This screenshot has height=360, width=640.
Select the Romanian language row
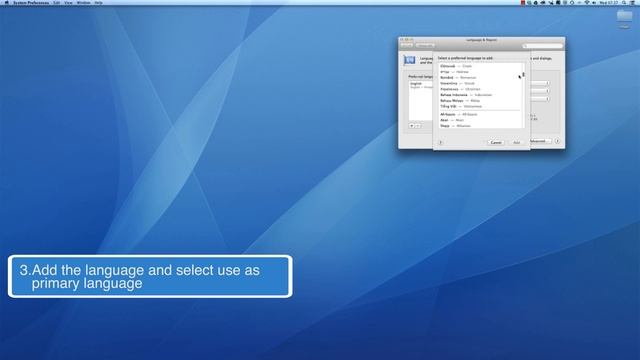(480, 78)
